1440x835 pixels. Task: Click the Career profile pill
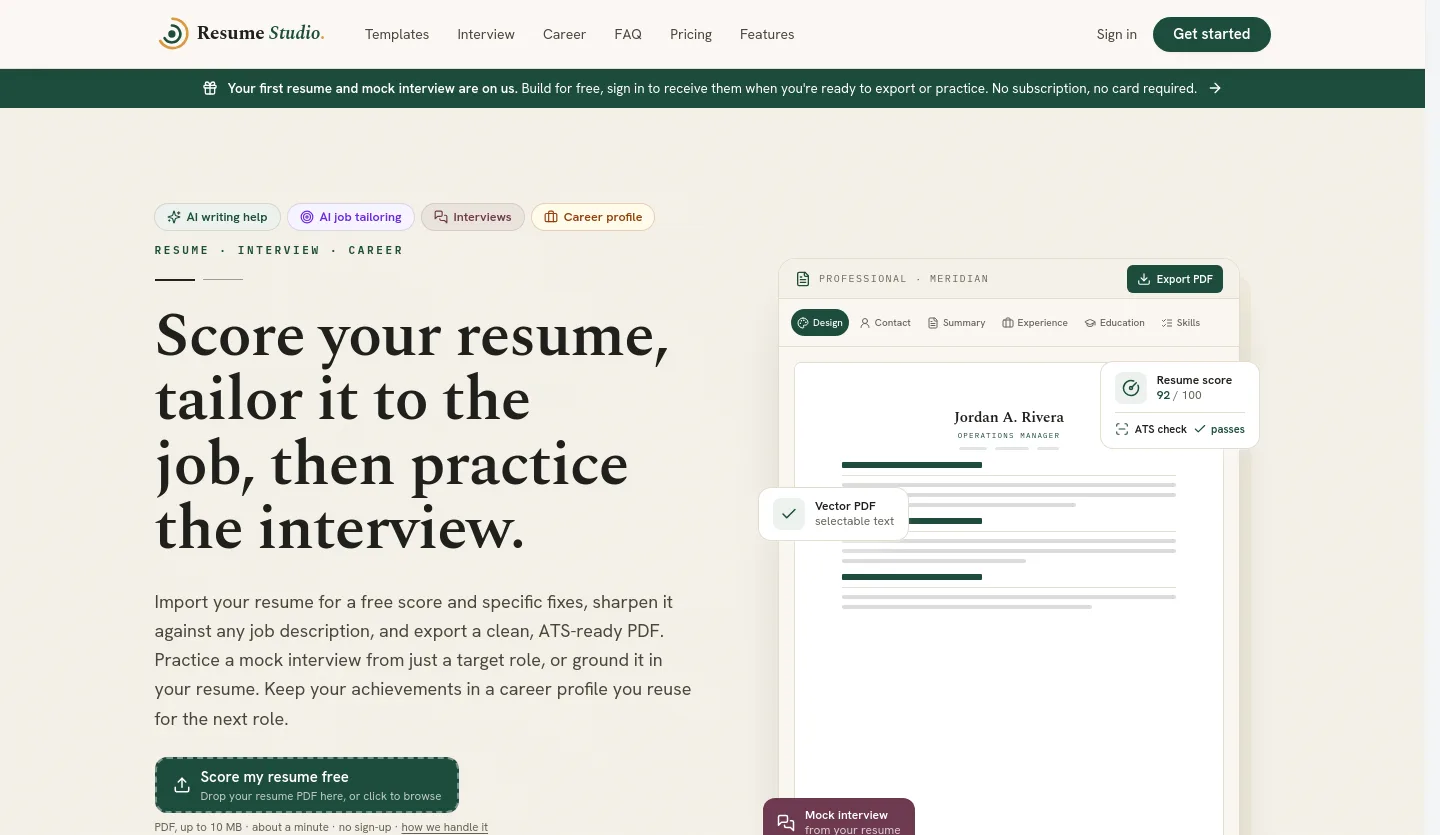pyautogui.click(x=593, y=217)
